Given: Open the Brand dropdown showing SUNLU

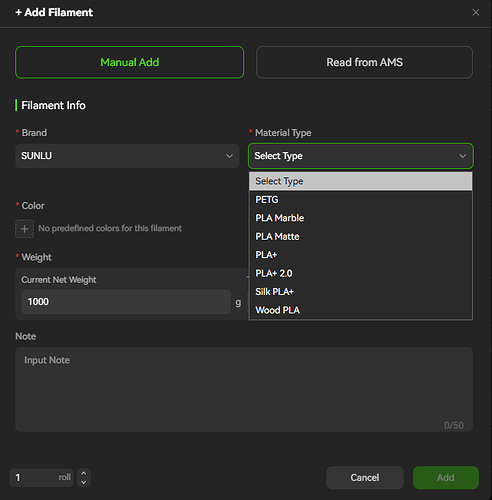Looking at the screenshot, I should [x=127, y=156].
